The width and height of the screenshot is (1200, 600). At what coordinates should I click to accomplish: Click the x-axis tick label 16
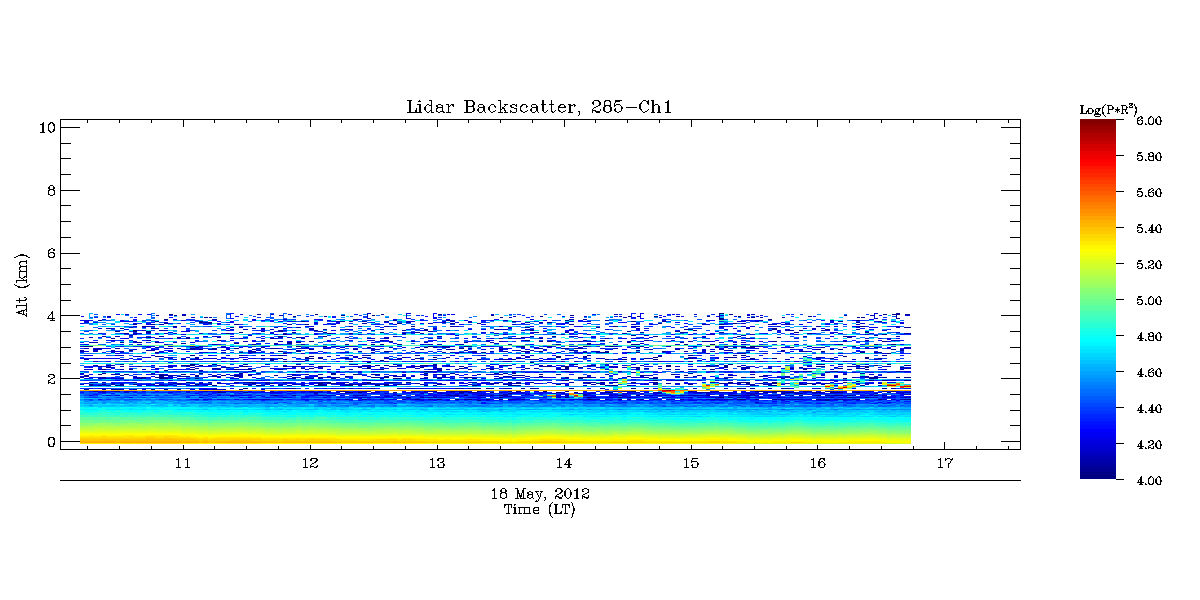[817, 464]
